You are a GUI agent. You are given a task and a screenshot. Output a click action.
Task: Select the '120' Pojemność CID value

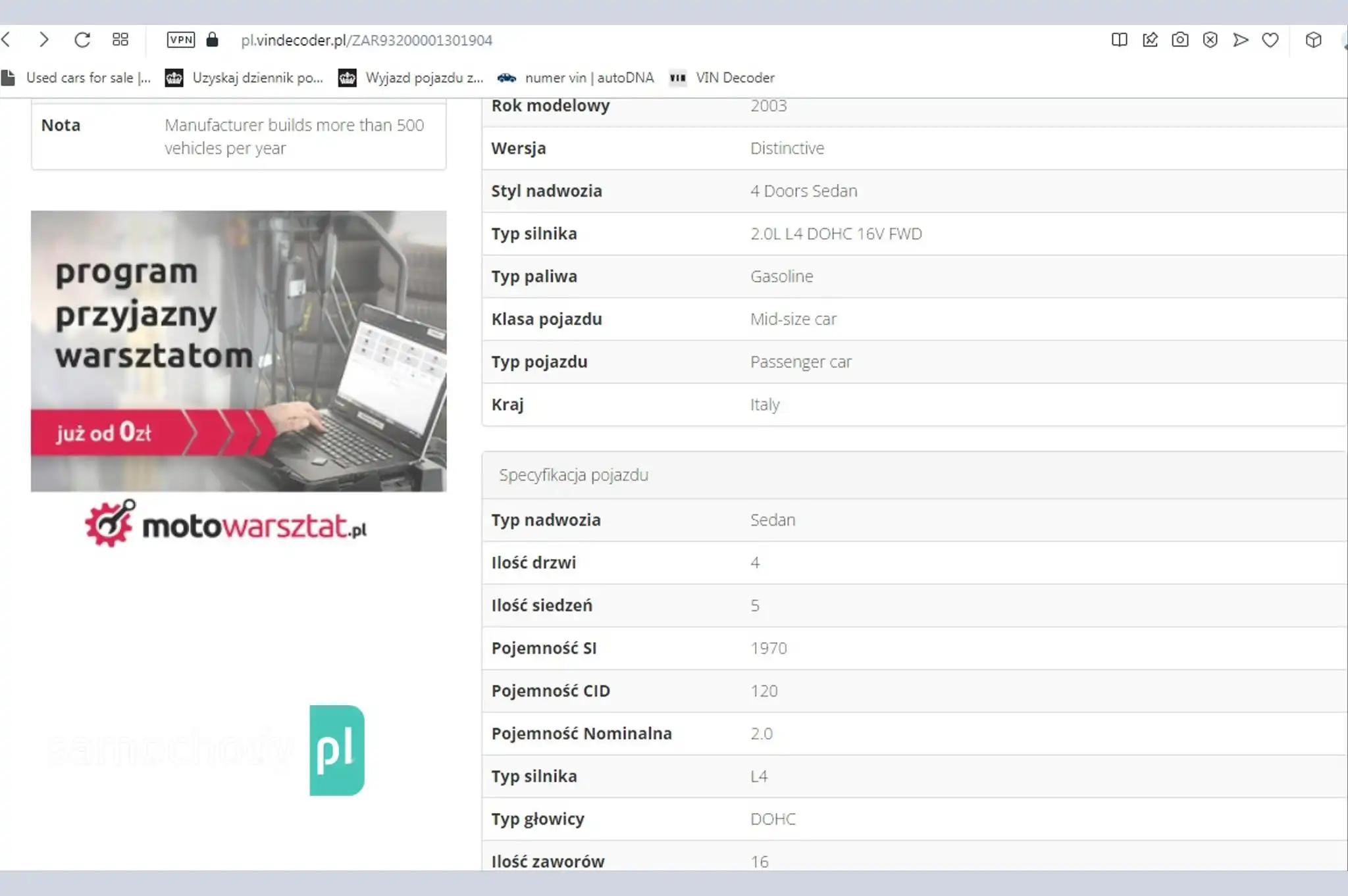[x=764, y=691]
